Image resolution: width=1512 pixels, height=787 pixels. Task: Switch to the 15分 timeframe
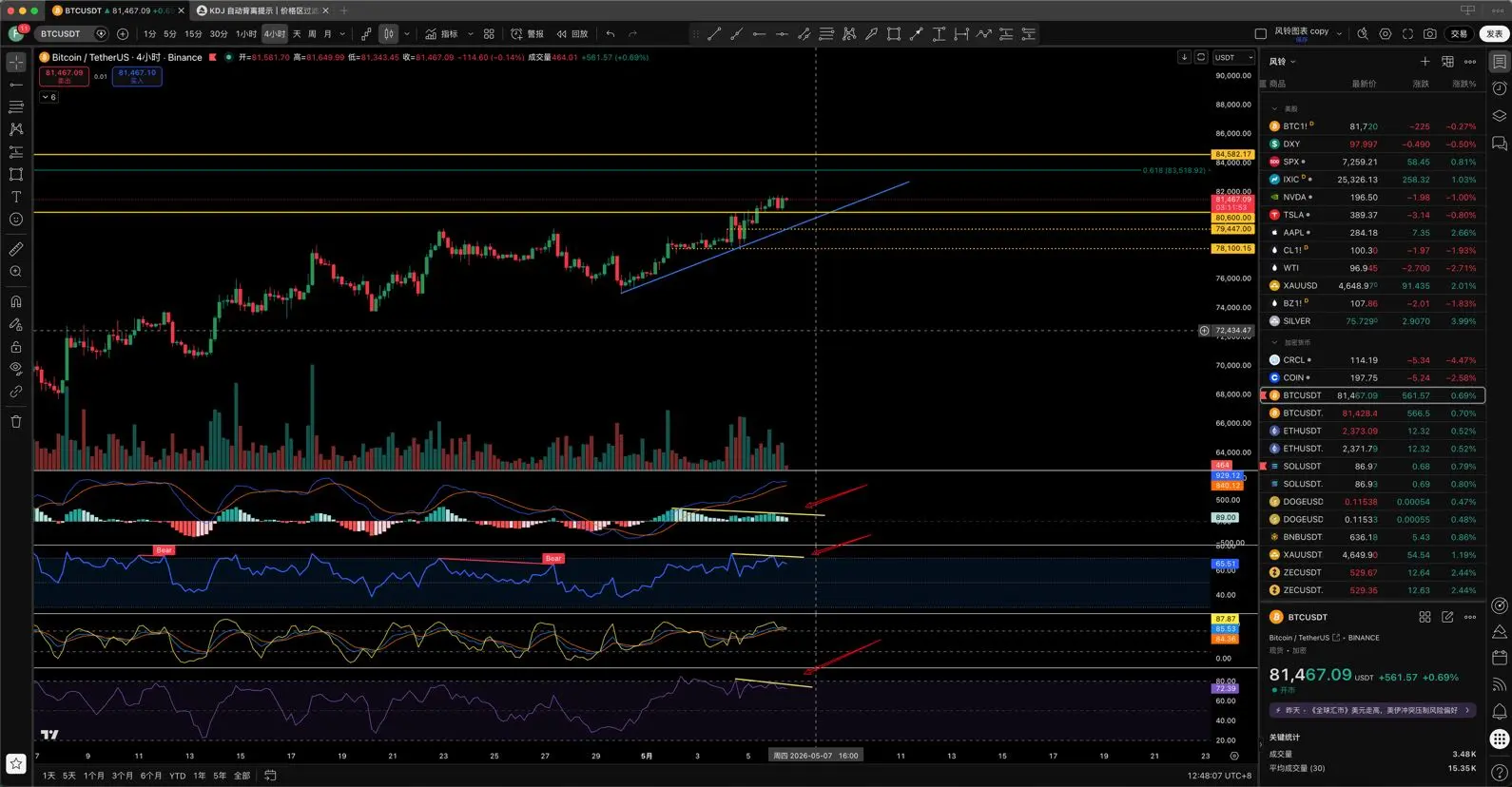pyautogui.click(x=193, y=34)
